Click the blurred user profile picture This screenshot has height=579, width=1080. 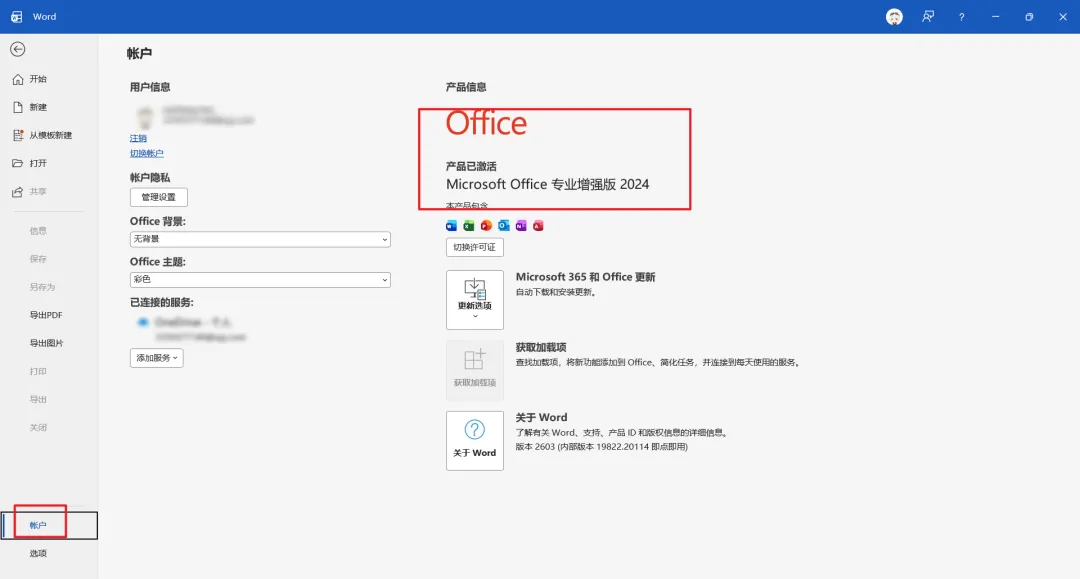[x=145, y=116]
